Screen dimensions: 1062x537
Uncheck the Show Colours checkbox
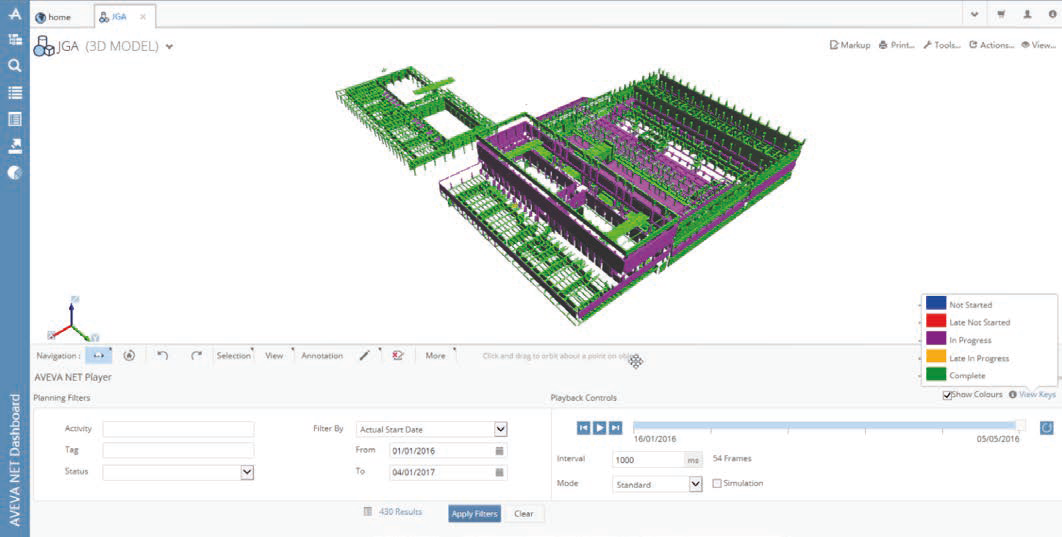point(947,395)
